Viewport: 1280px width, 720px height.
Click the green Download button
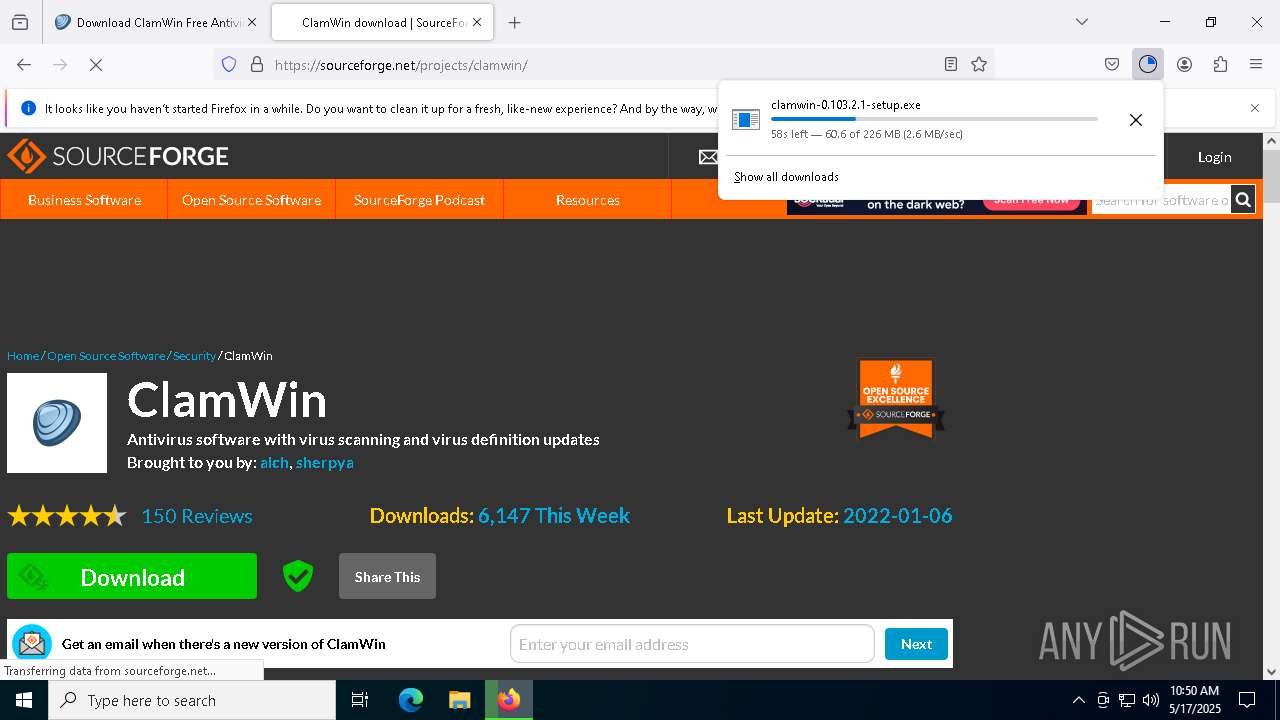click(x=132, y=576)
